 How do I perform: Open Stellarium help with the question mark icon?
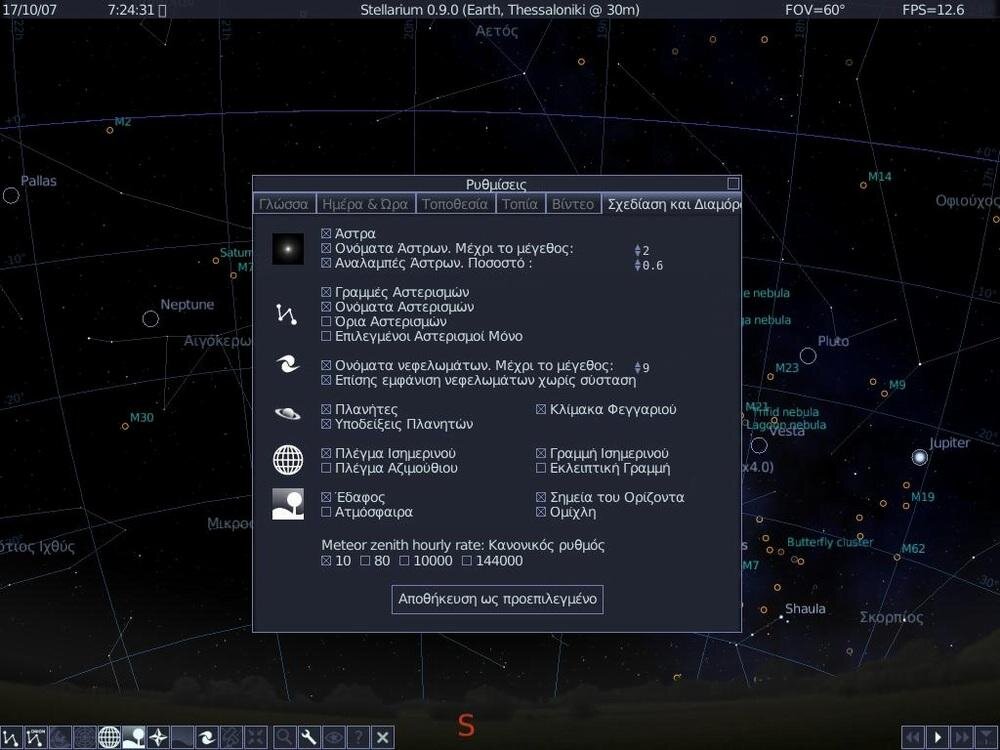[x=357, y=737]
